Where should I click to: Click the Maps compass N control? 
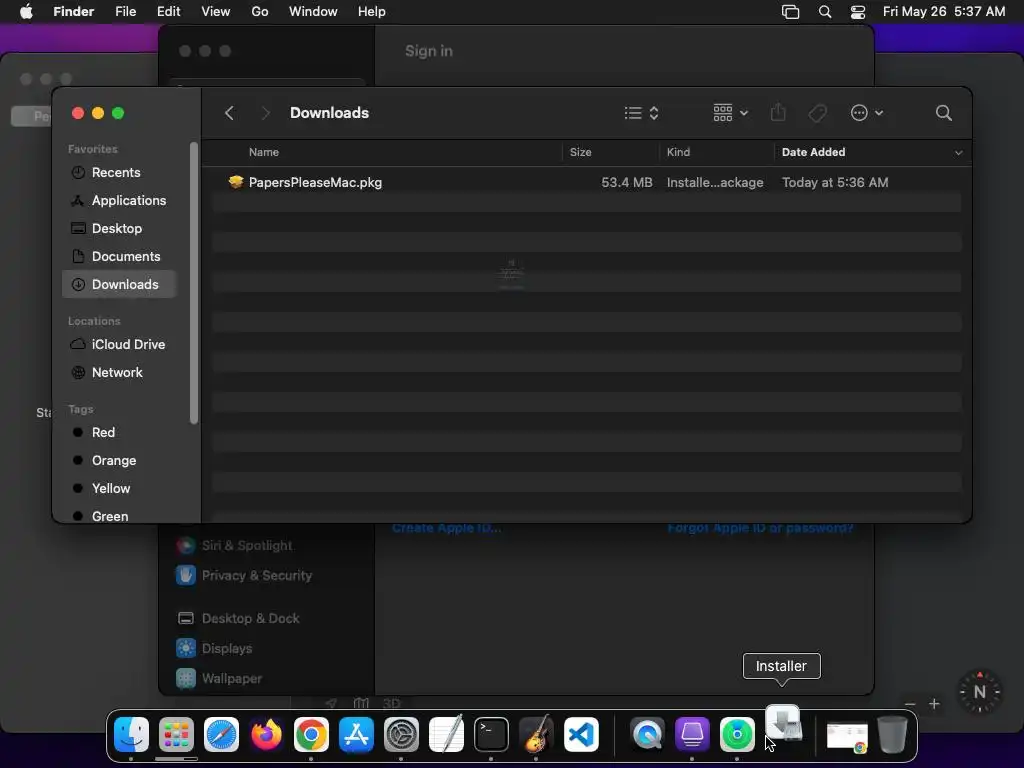click(980, 692)
